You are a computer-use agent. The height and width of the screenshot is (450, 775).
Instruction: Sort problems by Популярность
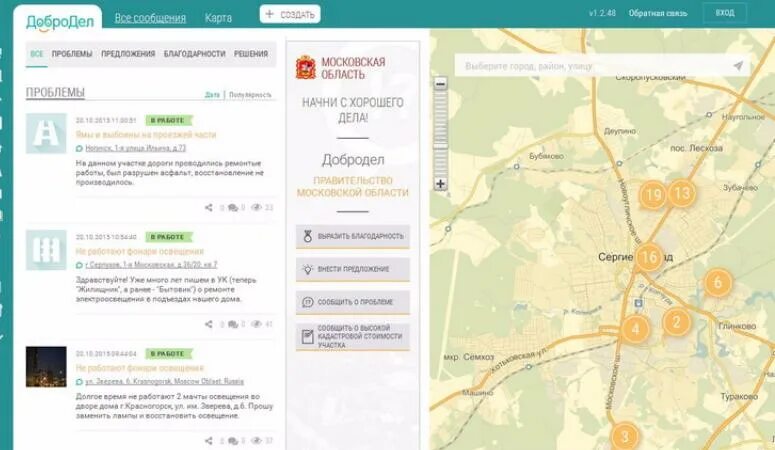[250, 94]
